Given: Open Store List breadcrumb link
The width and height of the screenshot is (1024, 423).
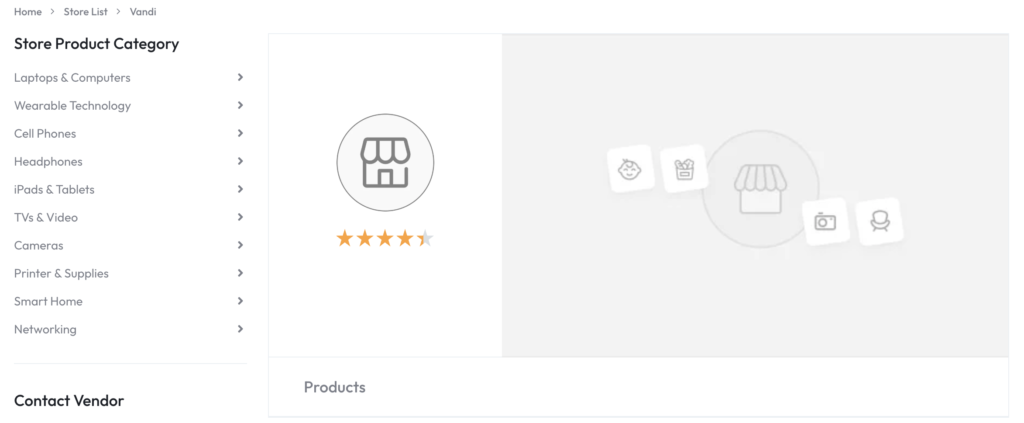Looking at the screenshot, I should coord(85,12).
